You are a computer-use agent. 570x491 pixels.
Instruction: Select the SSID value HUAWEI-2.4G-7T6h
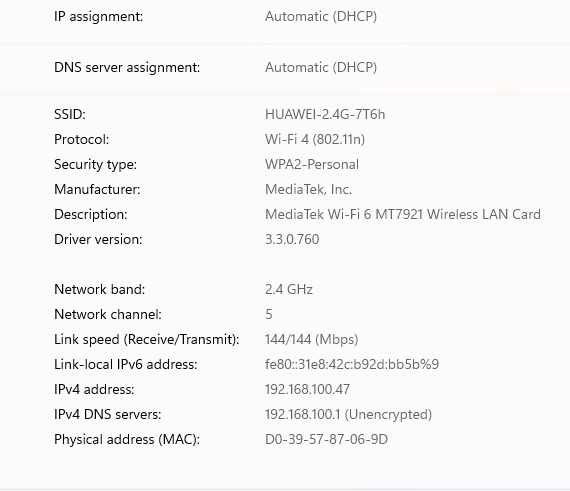tap(325, 114)
